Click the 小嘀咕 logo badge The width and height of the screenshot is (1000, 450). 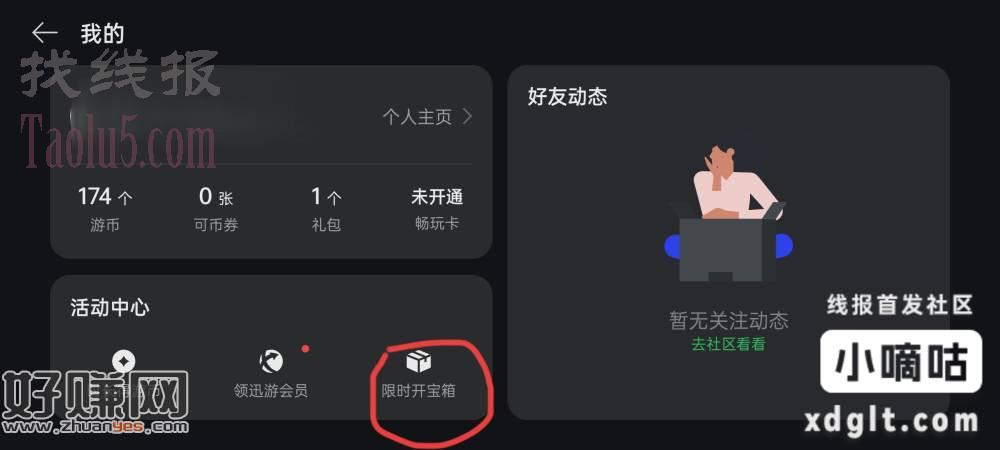coord(901,361)
